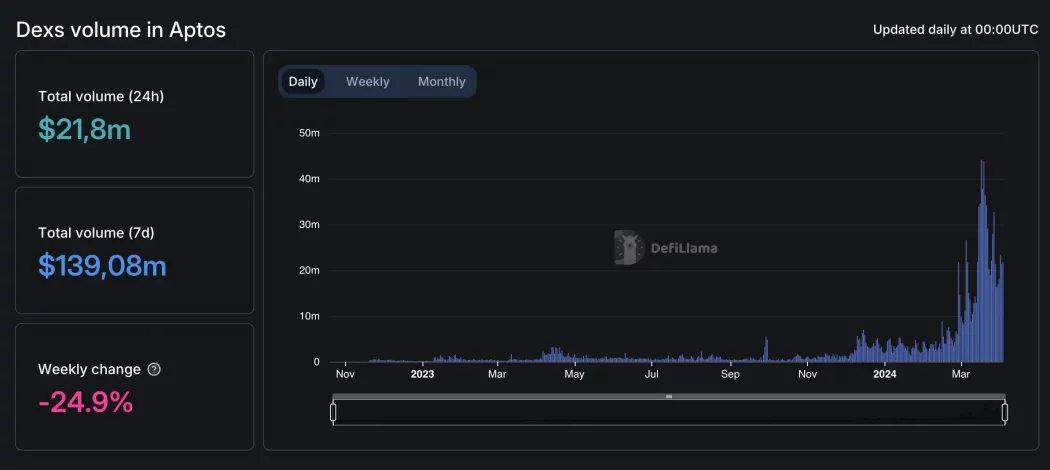Click the $139,08m seven-day volume value
This screenshot has height=470, width=1050.
(x=102, y=265)
